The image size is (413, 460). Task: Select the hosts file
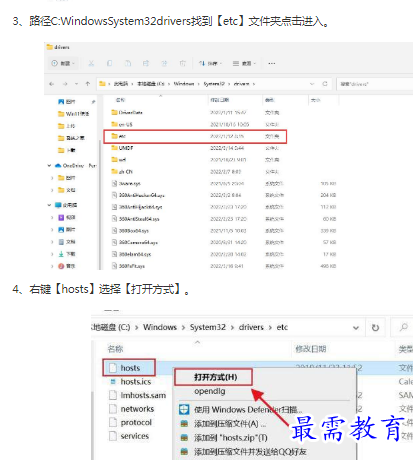pyautogui.click(x=129, y=368)
